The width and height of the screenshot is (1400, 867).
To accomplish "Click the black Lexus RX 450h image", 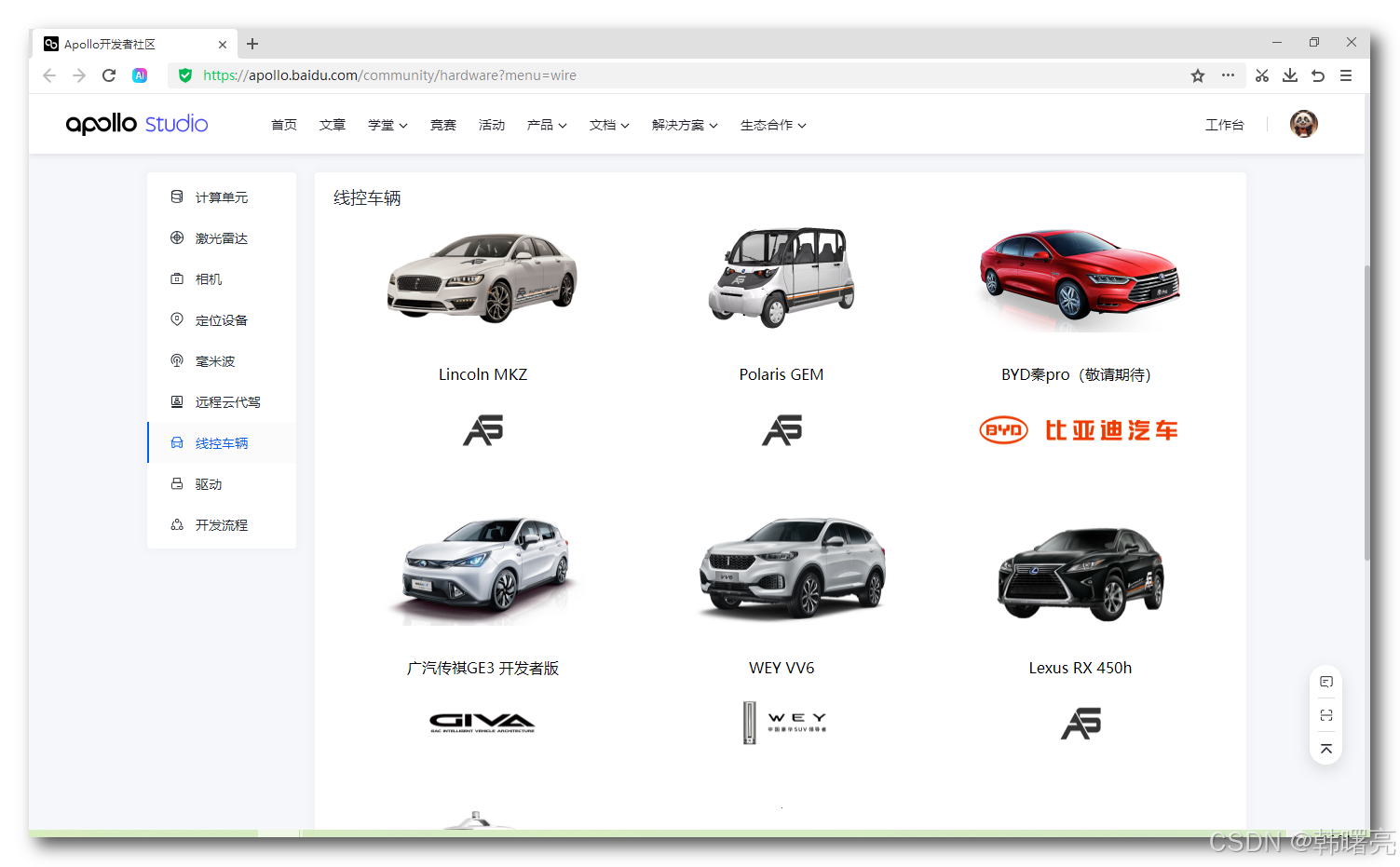I will [1081, 573].
